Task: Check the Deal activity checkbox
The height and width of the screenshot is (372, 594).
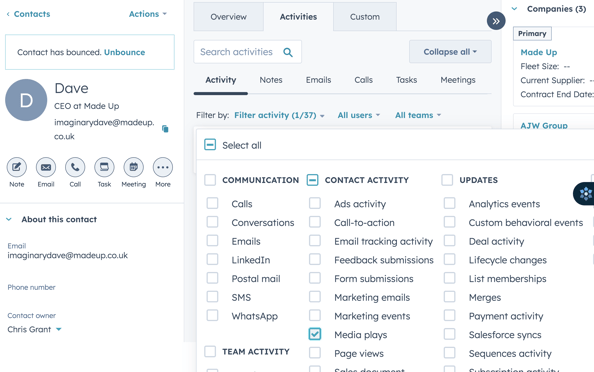Action: click(x=450, y=241)
